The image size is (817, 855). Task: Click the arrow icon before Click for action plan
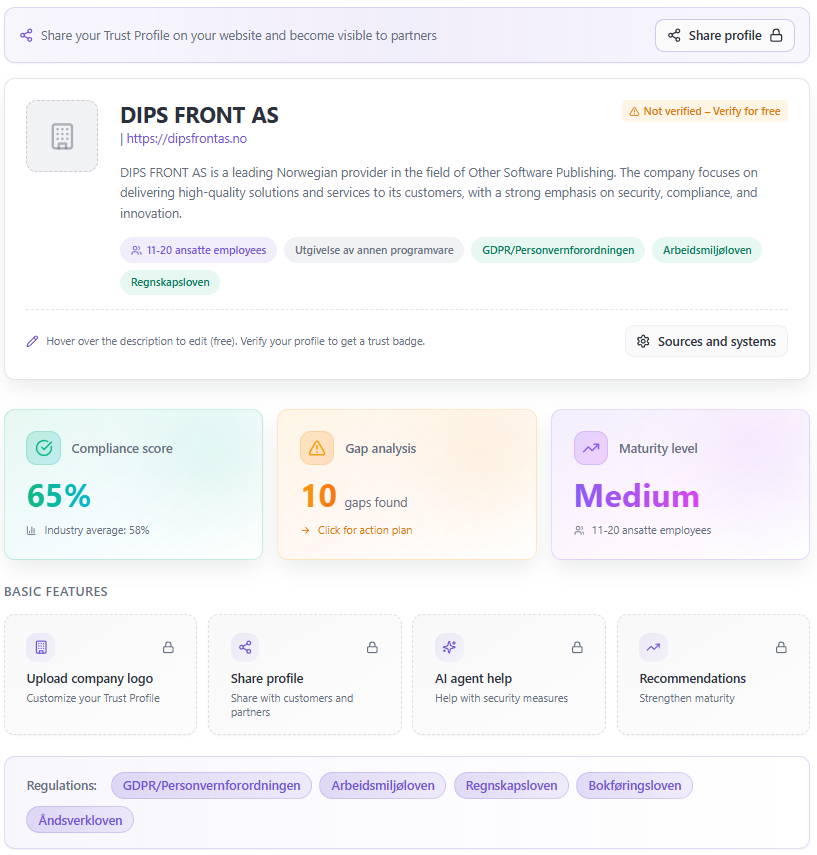(x=305, y=530)
